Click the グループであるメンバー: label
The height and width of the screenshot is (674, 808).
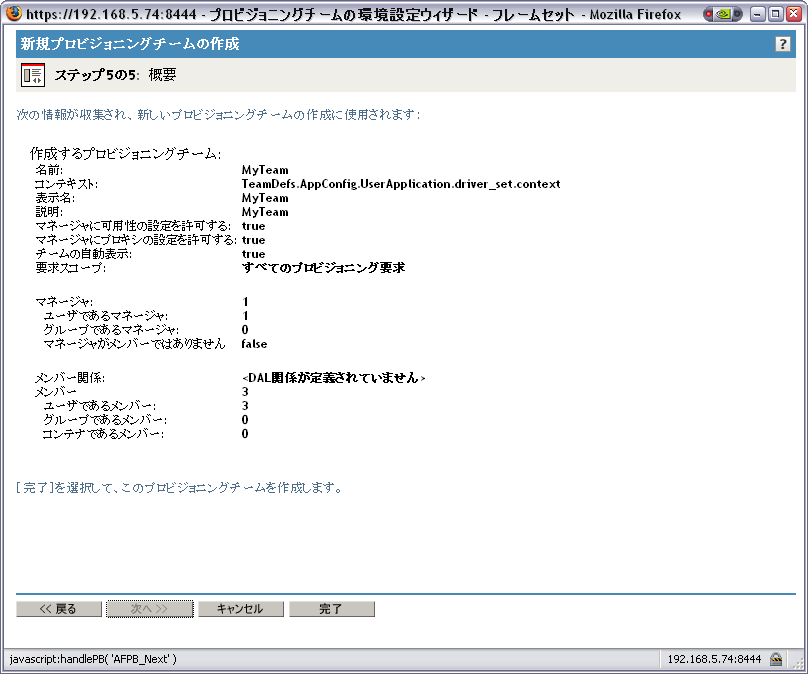click(105, 420)
